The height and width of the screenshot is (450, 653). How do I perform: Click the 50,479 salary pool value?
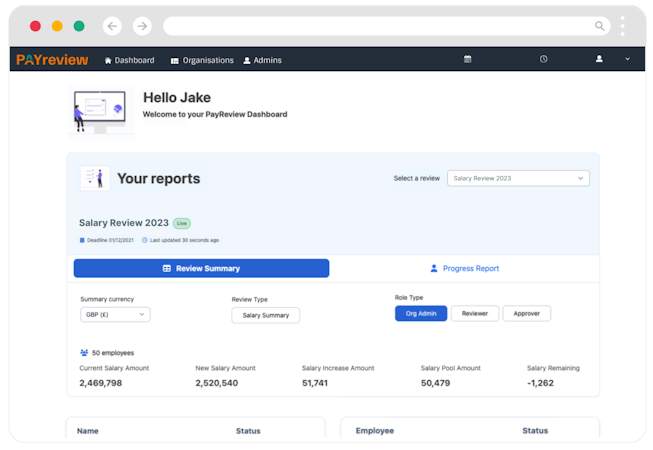(x=435, y=383)
